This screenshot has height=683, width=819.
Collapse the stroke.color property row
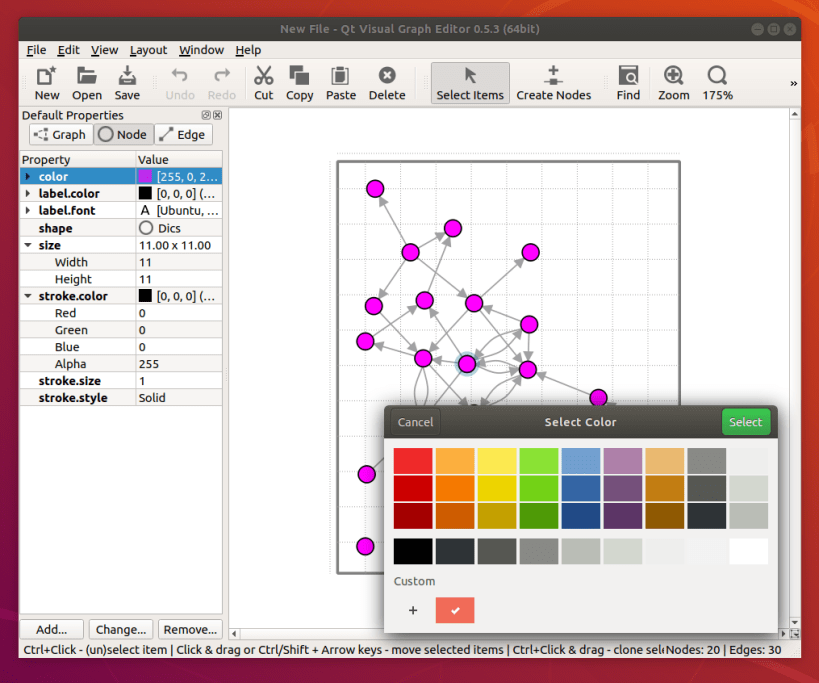(x=28, y=296)
